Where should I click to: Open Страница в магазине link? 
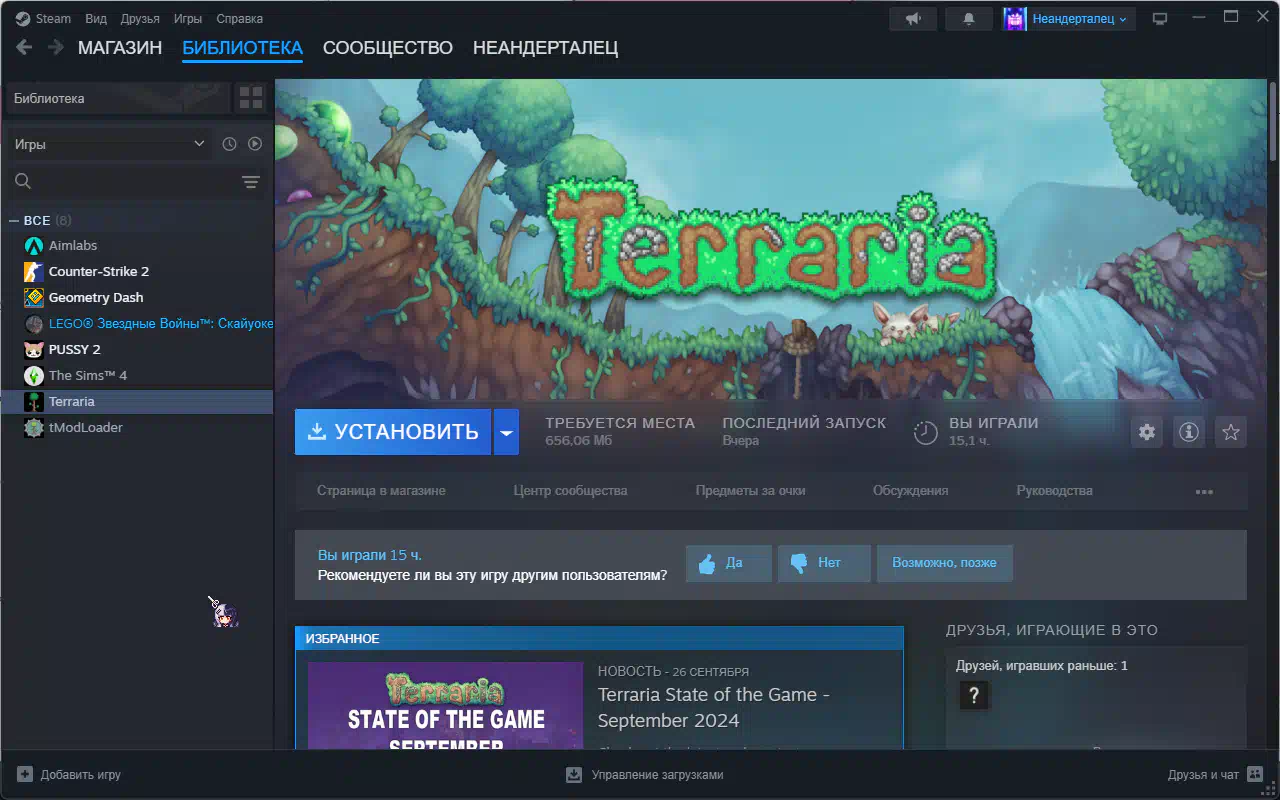tap(381, 491)
